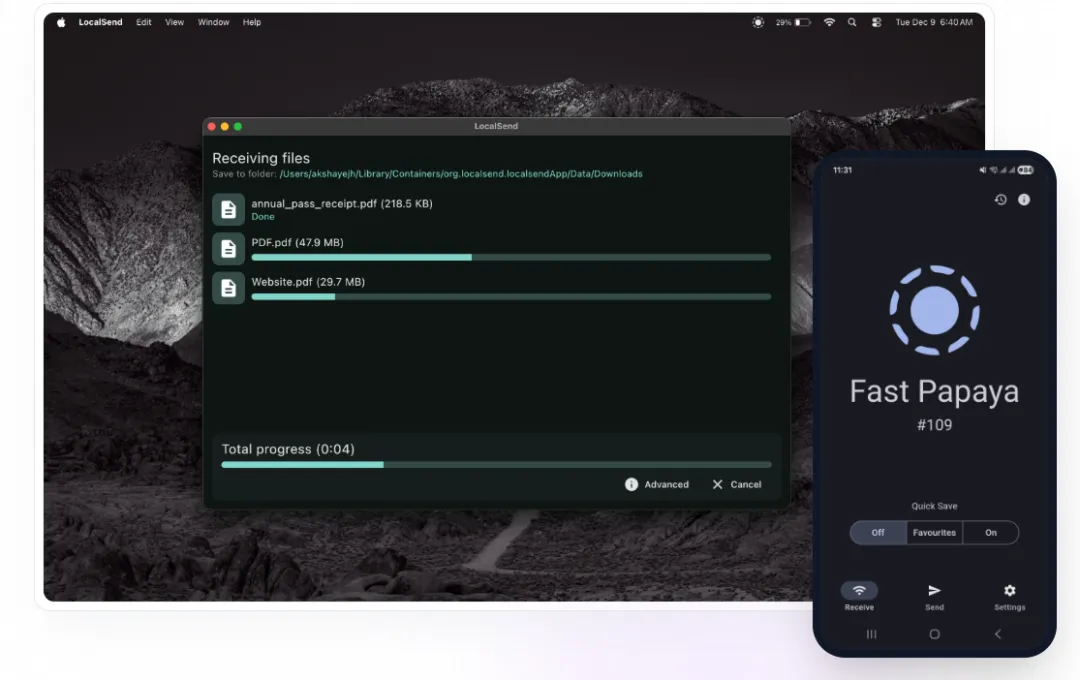1080x680 pixels.
Task: Open the Window menu
Action: pyautogui.click(x=214, y=22)
